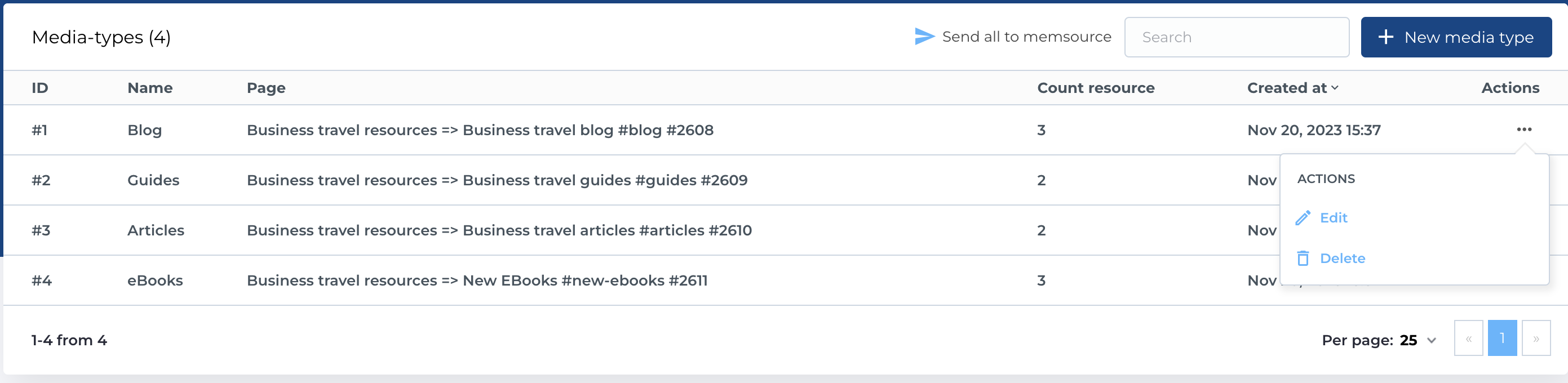This screenshot has height=383, width=1568.
Task: Go to the previous page with « arrow
Action: pos(1468,339)
